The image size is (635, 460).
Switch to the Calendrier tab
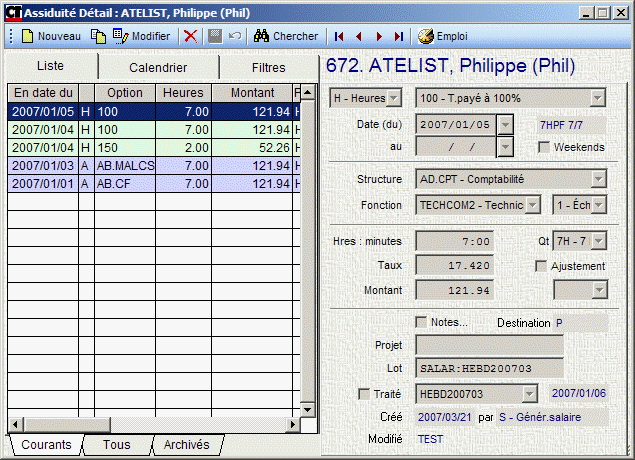pyautogui.click(x=158, y=68)
